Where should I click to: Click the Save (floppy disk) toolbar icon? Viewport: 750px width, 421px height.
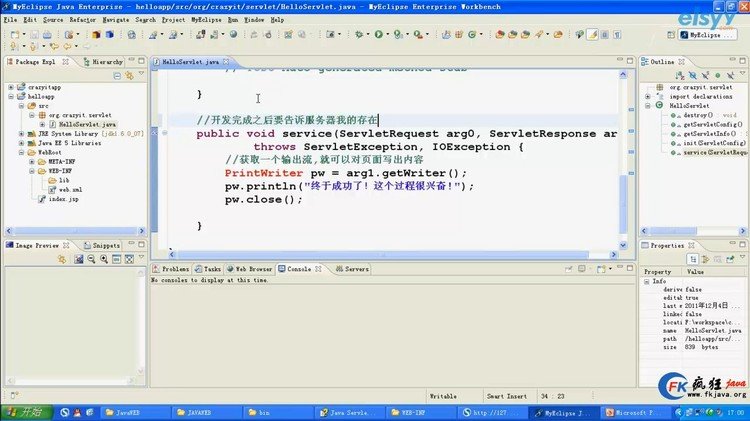click(34, 34)
